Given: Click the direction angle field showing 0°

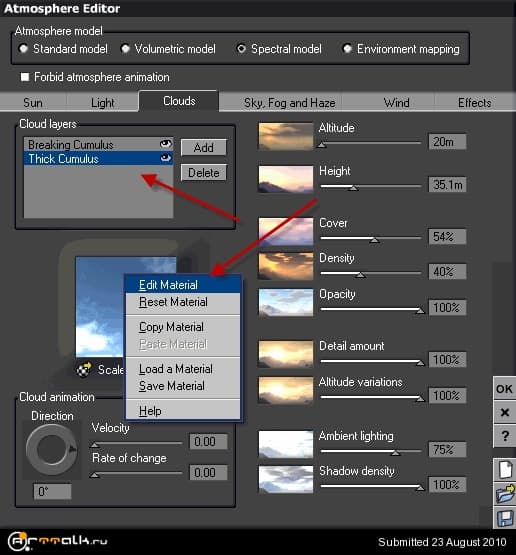Looking at the screenshot, I should [x=52, y=491].
